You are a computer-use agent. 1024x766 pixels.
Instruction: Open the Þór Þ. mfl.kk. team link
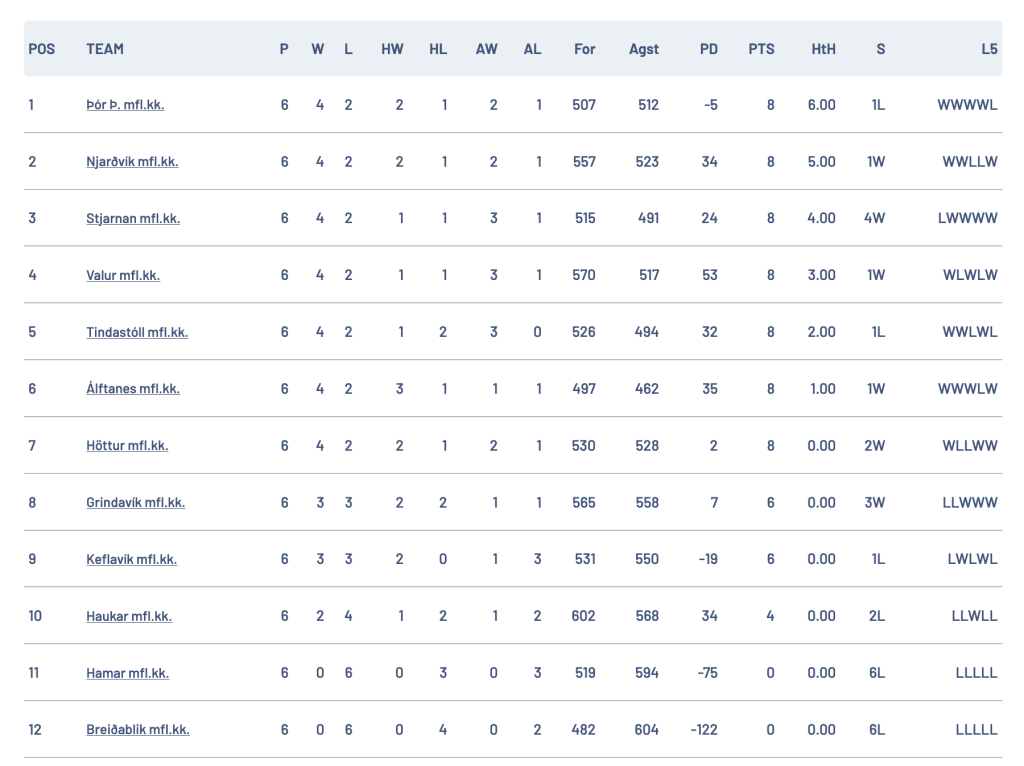125,104
